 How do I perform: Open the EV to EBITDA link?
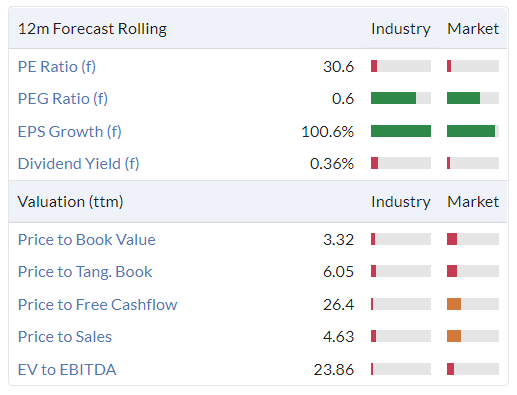coord(67,370)
